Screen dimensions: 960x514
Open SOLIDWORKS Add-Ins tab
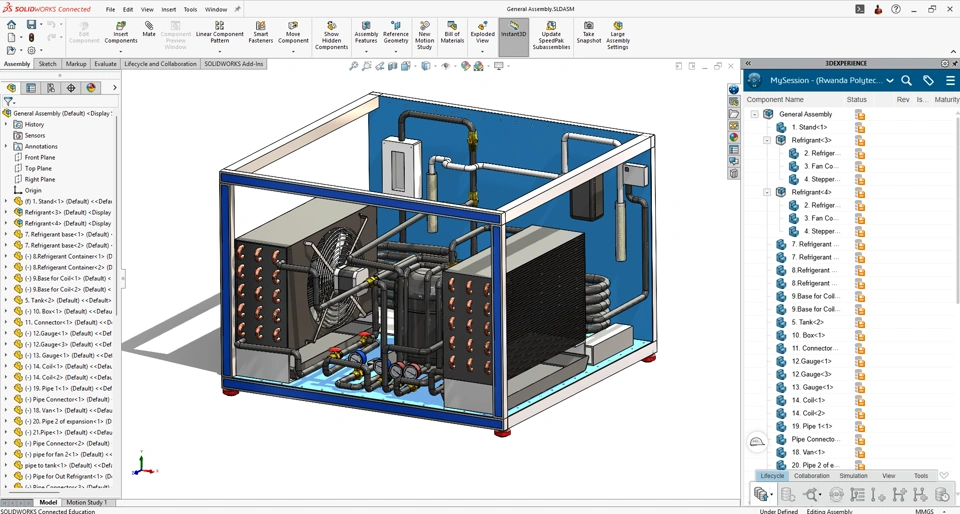click(234, 64)
